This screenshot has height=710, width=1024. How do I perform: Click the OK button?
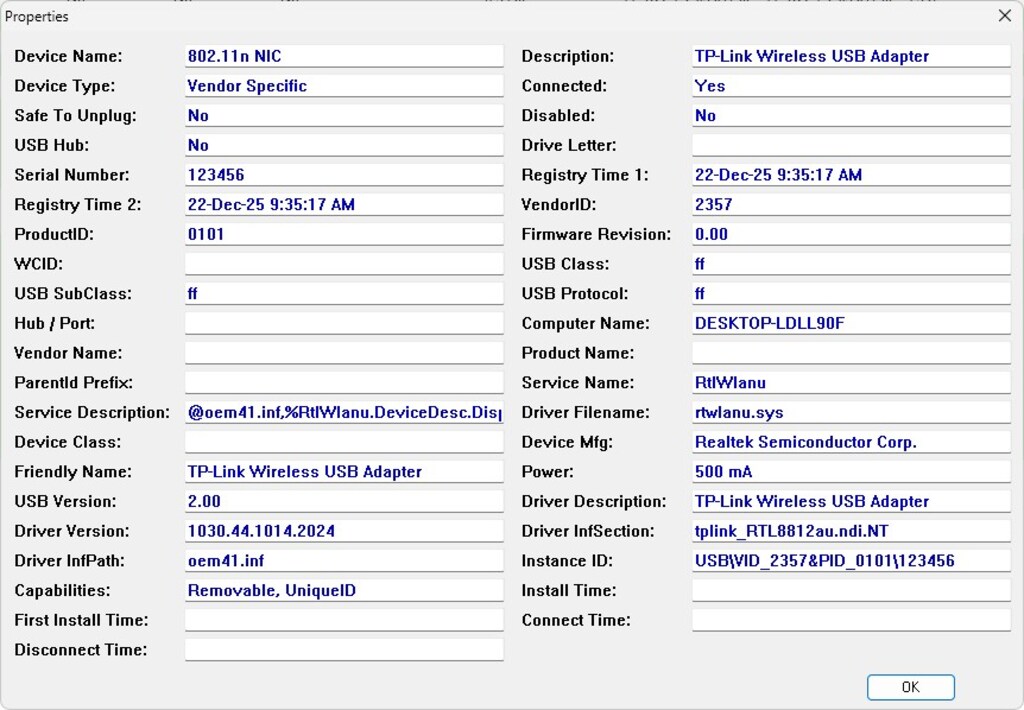point(910,687)
